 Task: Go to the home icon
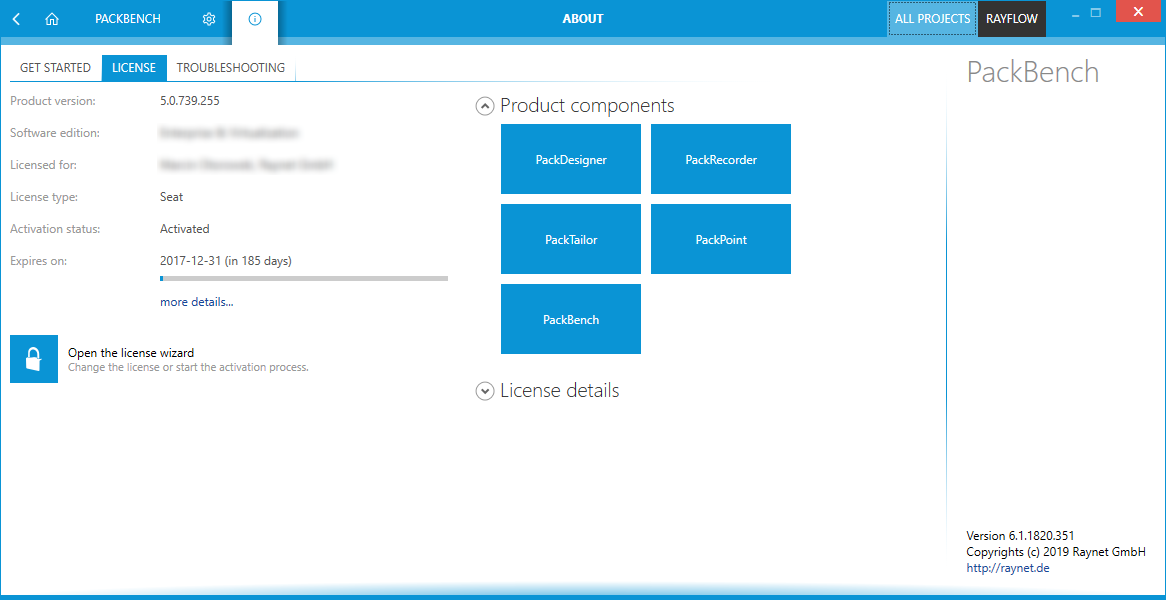(52, 19)
